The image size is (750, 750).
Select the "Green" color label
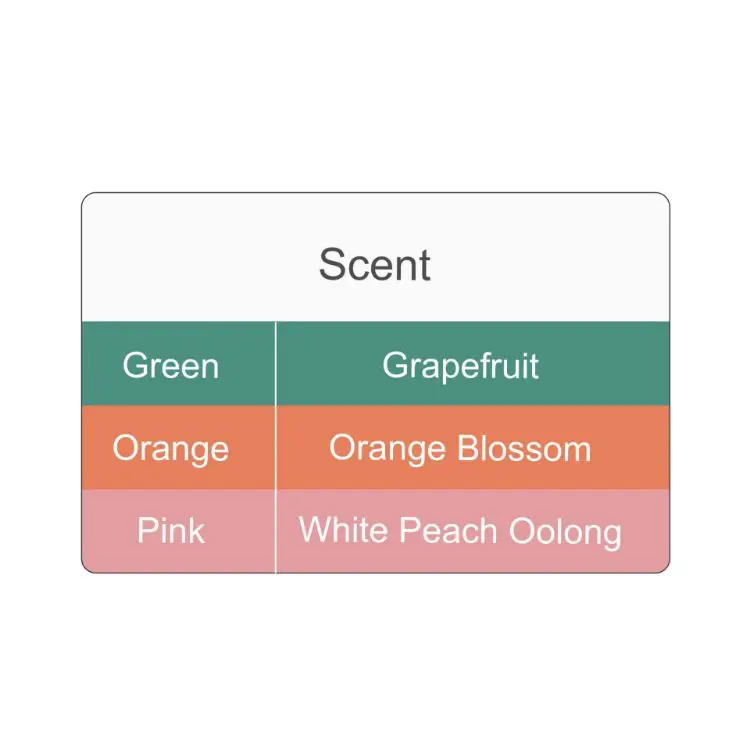(170, 365)
